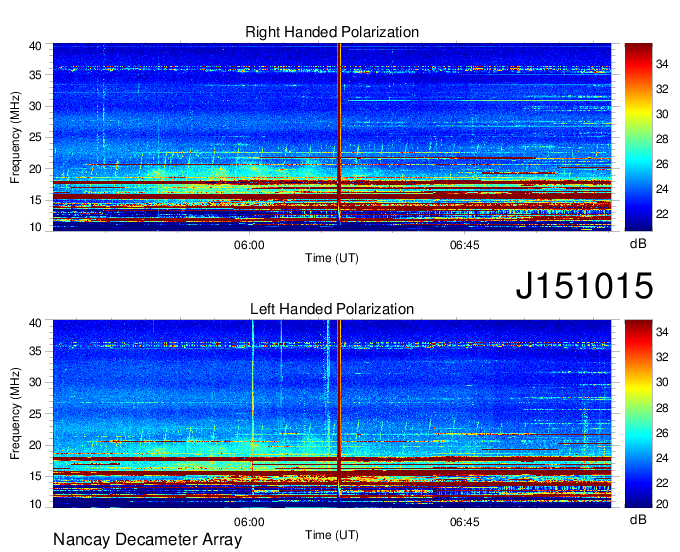
Task: Select the J151015 observation label
Action: coord(584,285)
